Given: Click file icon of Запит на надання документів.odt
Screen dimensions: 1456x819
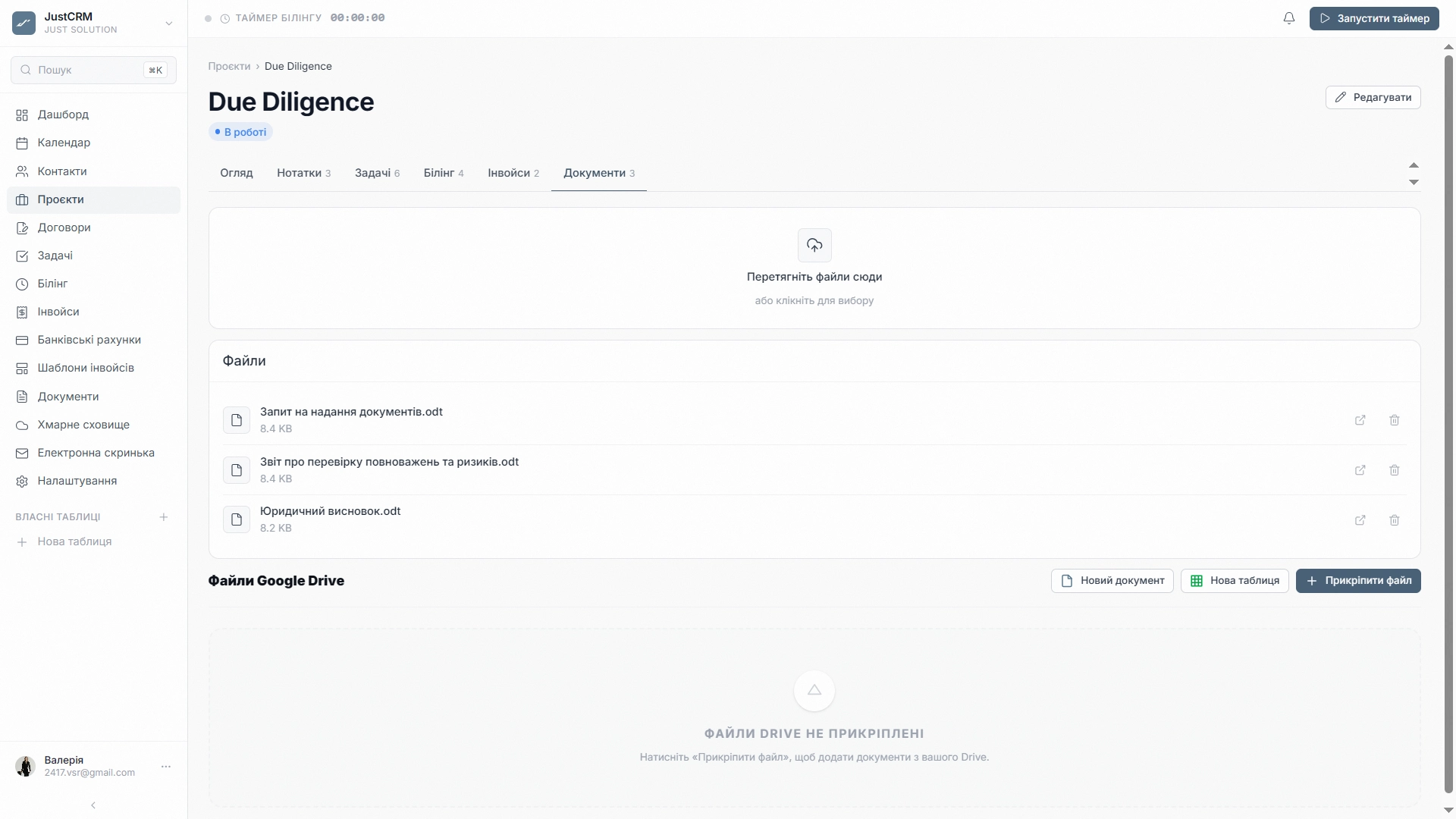Looking at the screenshot, I should tap(237, 420).
